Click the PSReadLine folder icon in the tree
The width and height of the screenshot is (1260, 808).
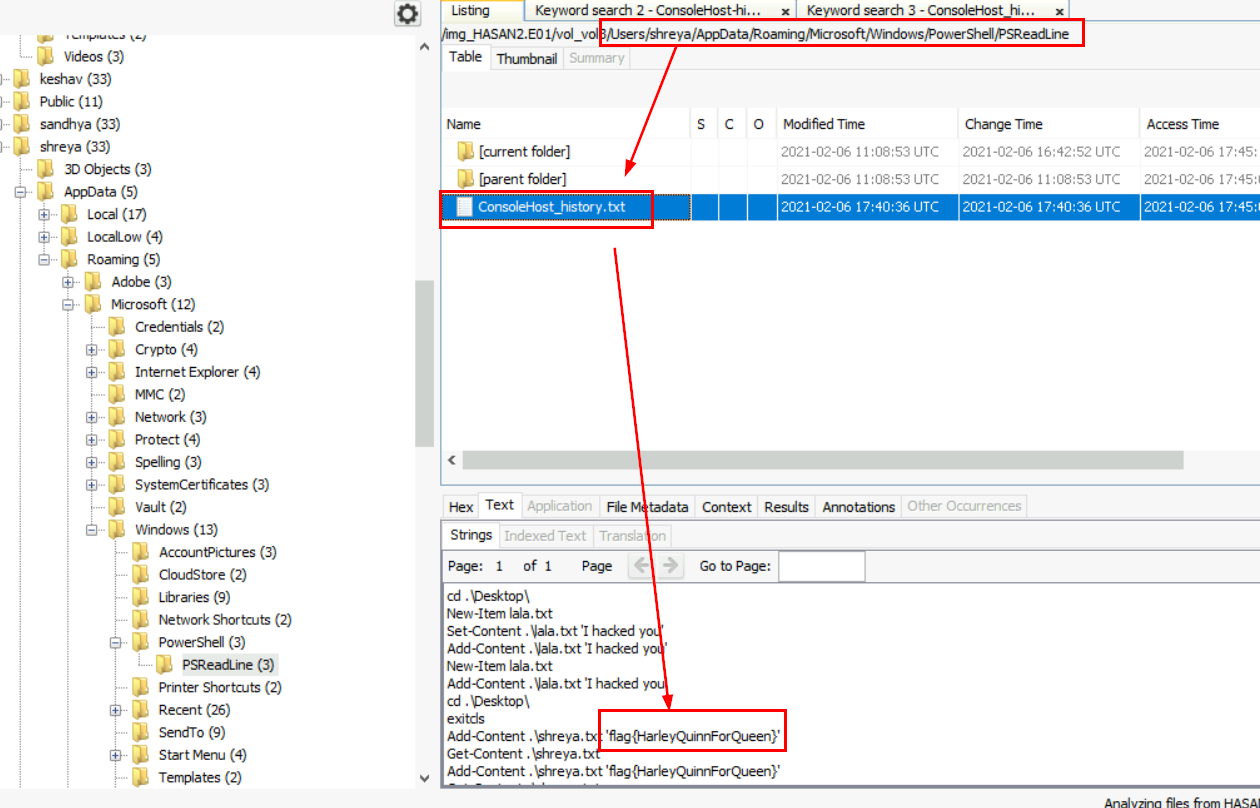coord(164,665)
